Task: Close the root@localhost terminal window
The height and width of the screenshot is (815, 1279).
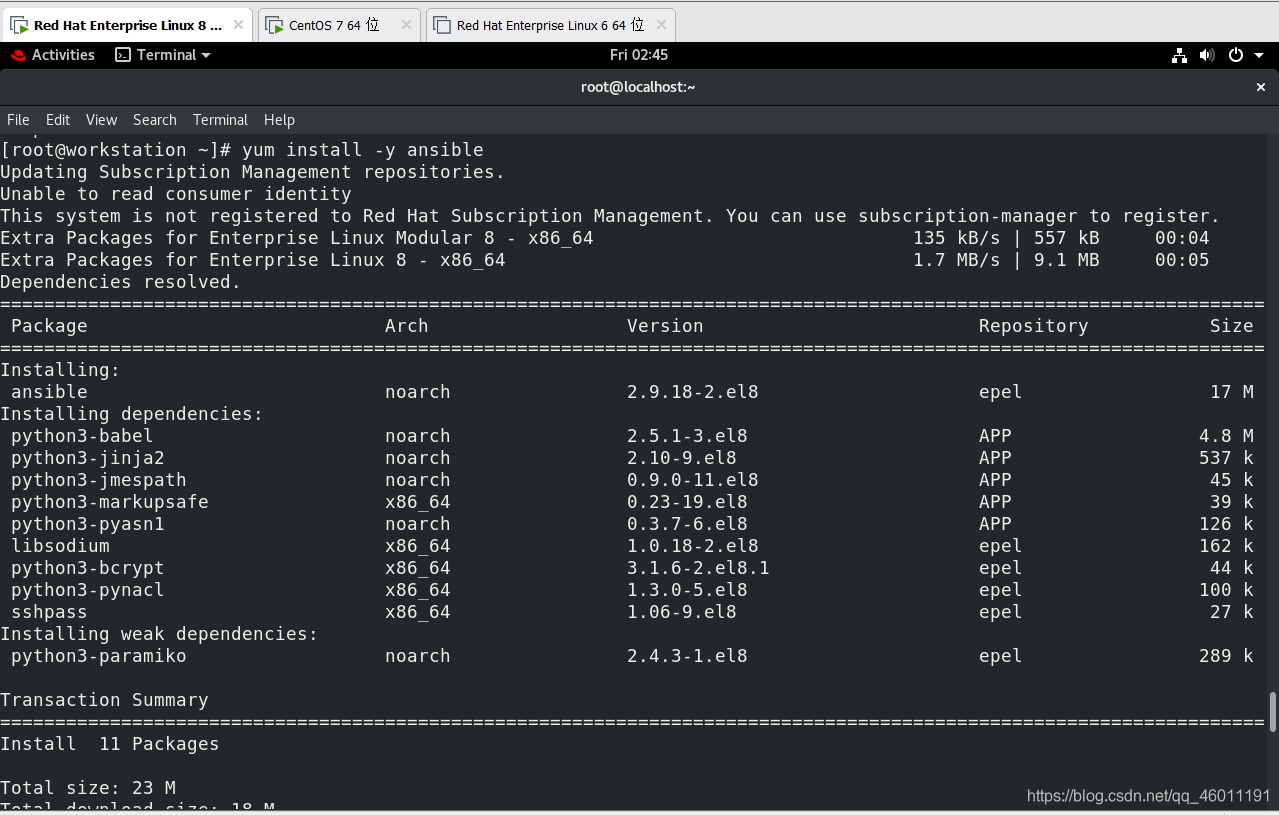Action: click(x=1261, y=87)
